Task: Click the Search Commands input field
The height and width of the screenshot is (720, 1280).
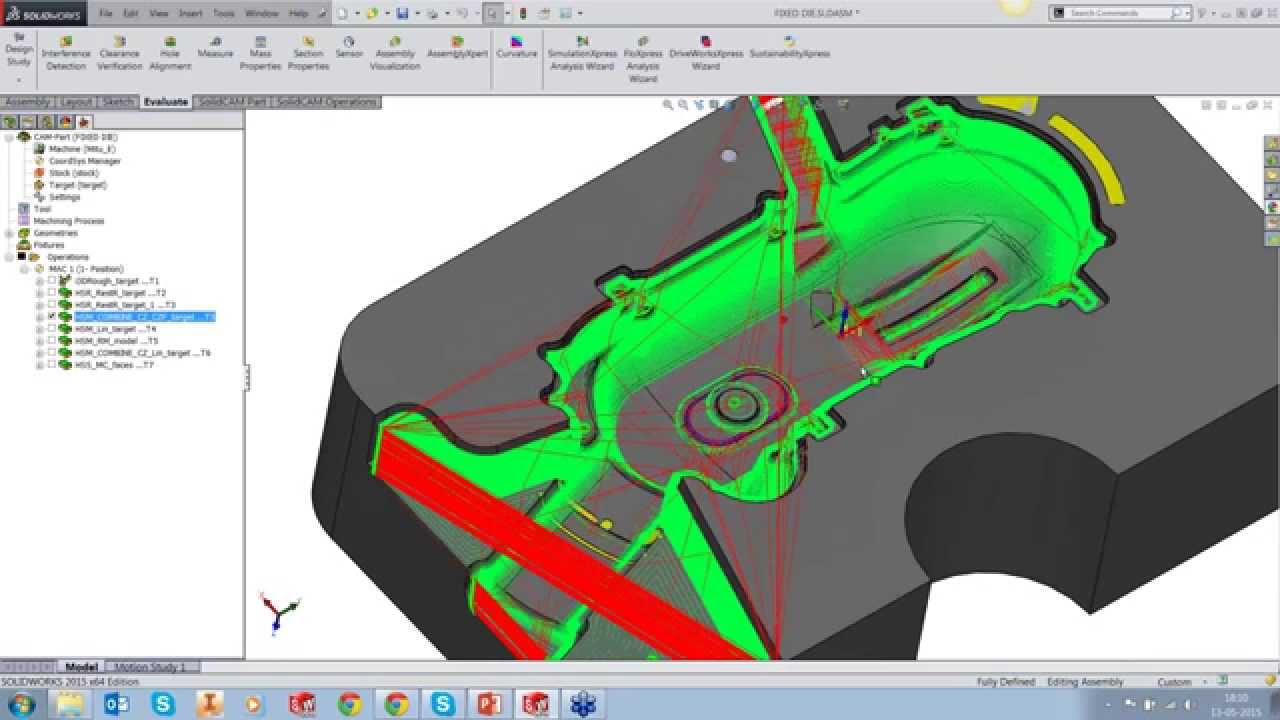Action: point(1113,13)
